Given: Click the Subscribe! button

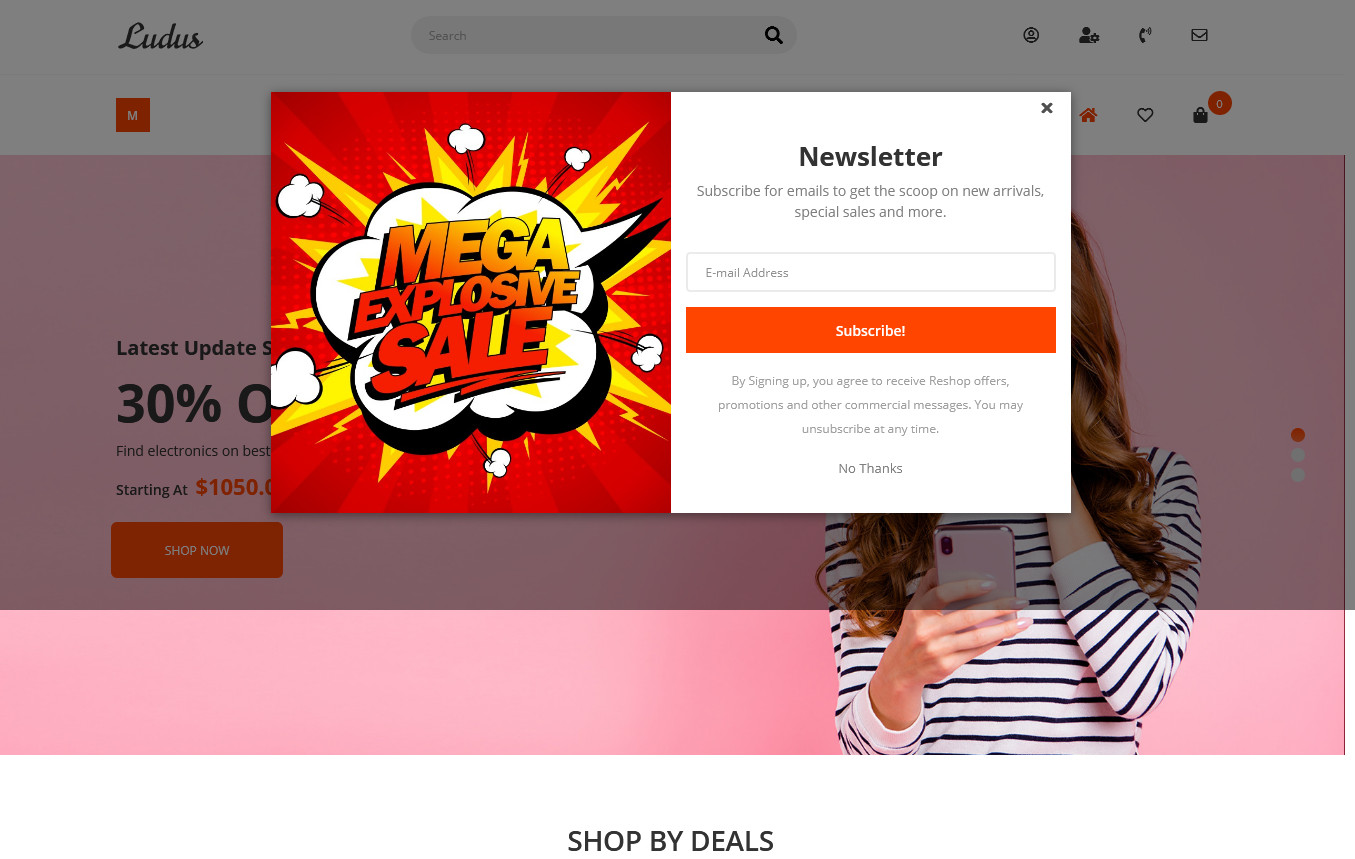Looking at the screenshot, I should [x=870, y=330].
